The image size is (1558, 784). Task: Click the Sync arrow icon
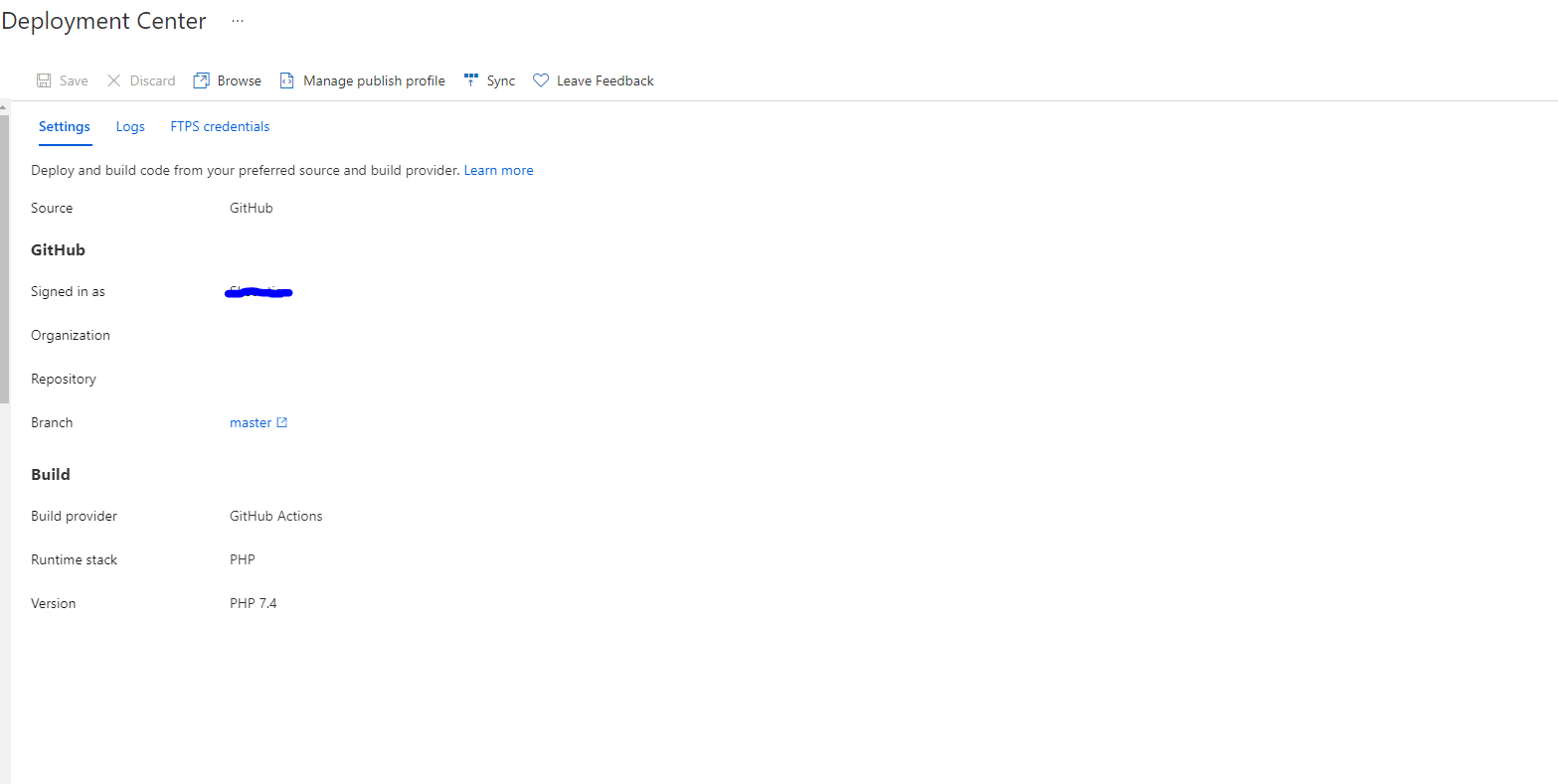(471, 80)
